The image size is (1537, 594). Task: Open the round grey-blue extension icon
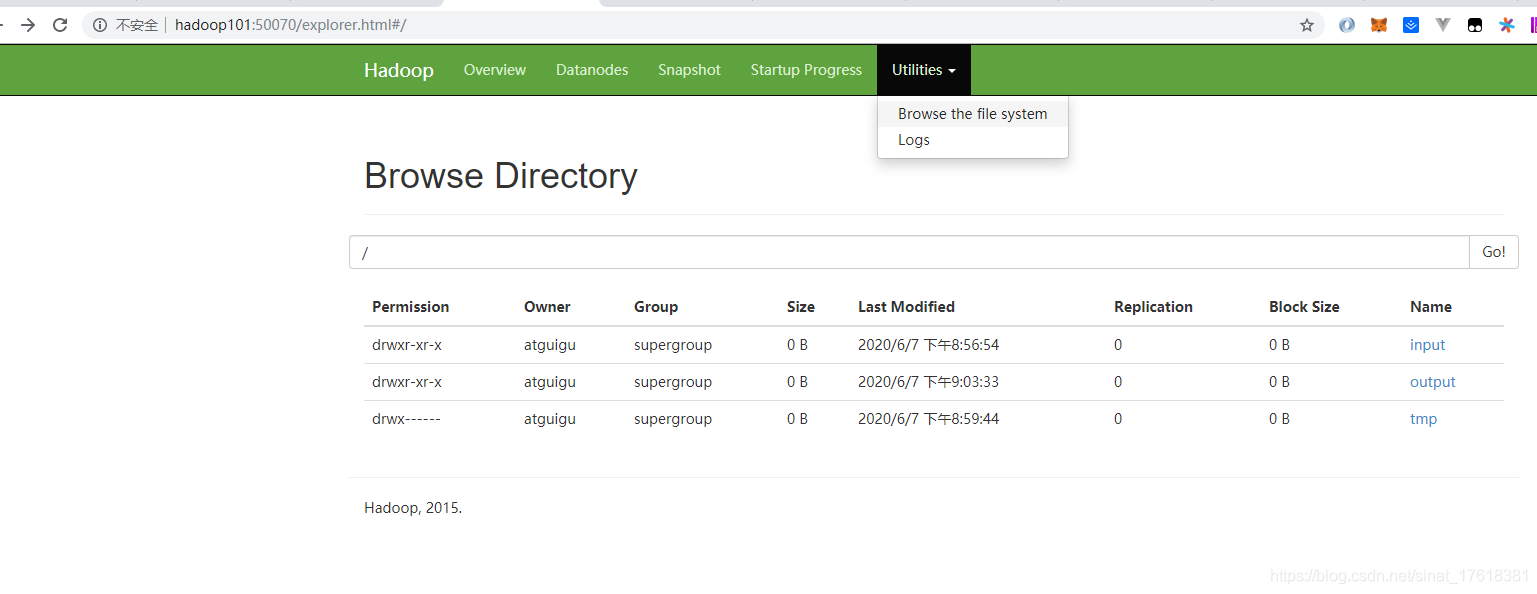point(1347,25)
